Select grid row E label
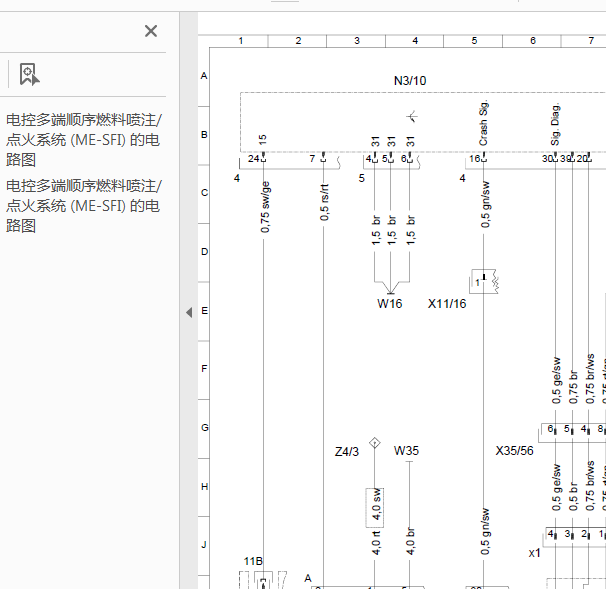 204,311
